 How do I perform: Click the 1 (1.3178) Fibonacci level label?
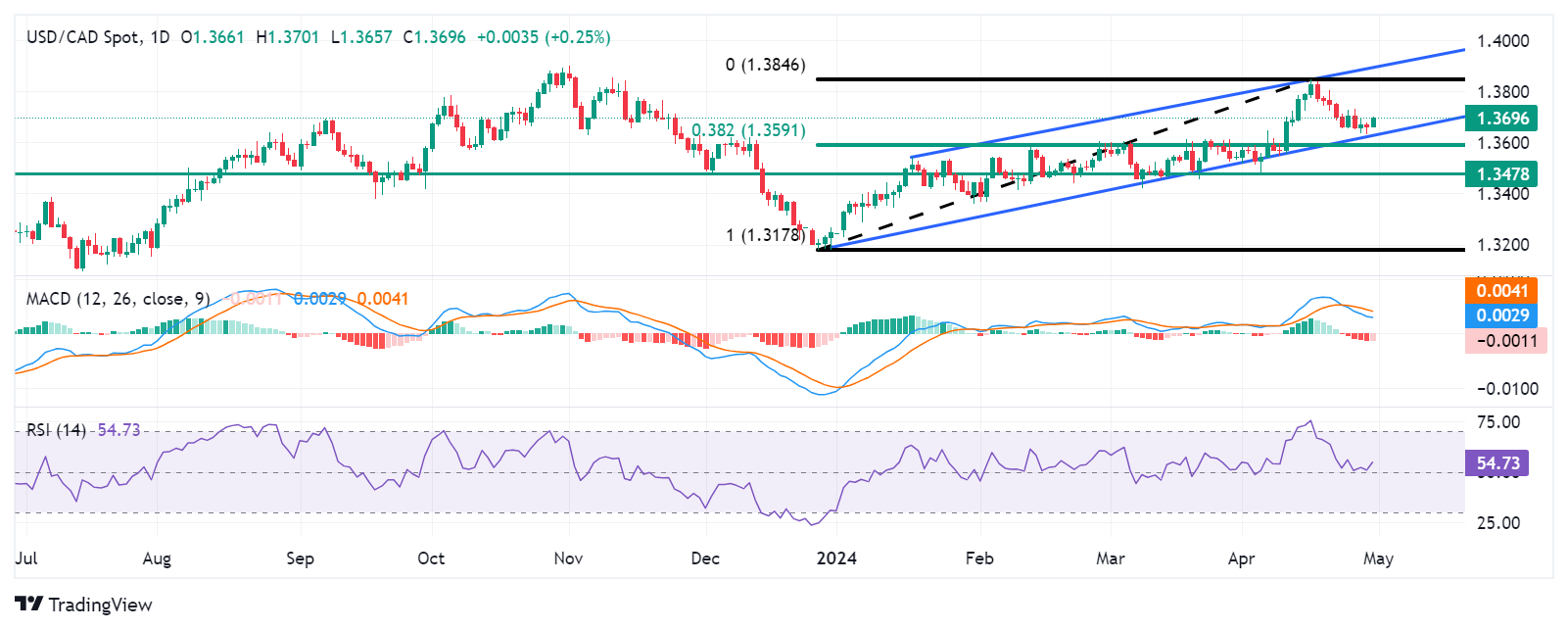pos(765,235)
